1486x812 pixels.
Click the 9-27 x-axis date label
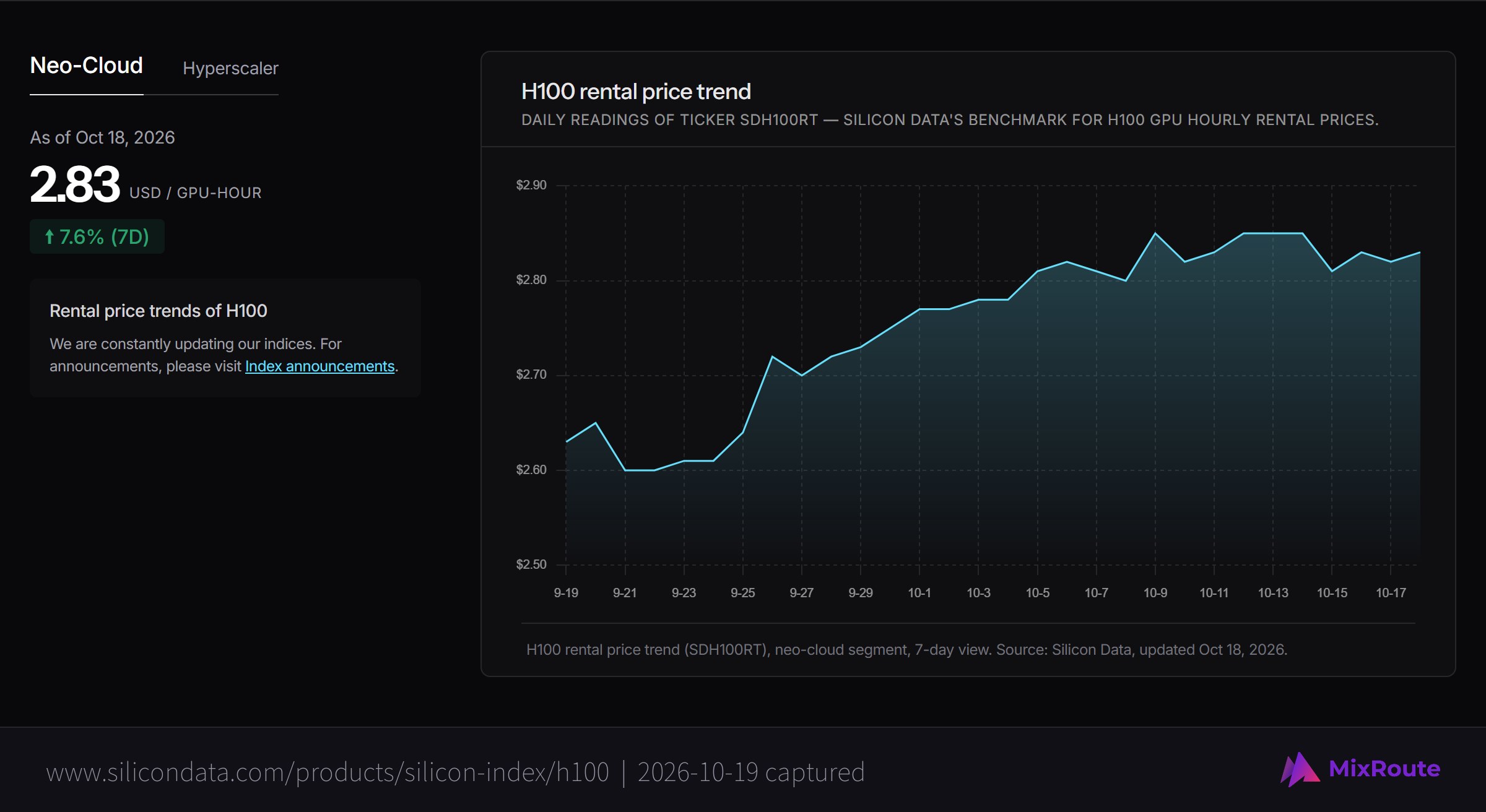click(x=802, y=593)
